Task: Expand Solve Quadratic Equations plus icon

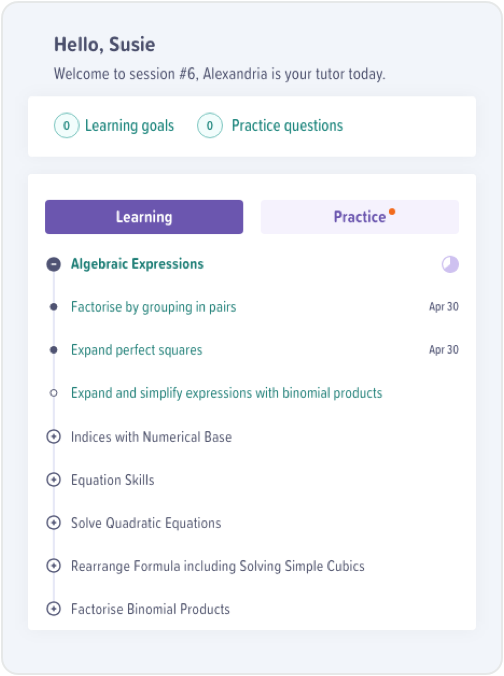Action: [53, 523]
